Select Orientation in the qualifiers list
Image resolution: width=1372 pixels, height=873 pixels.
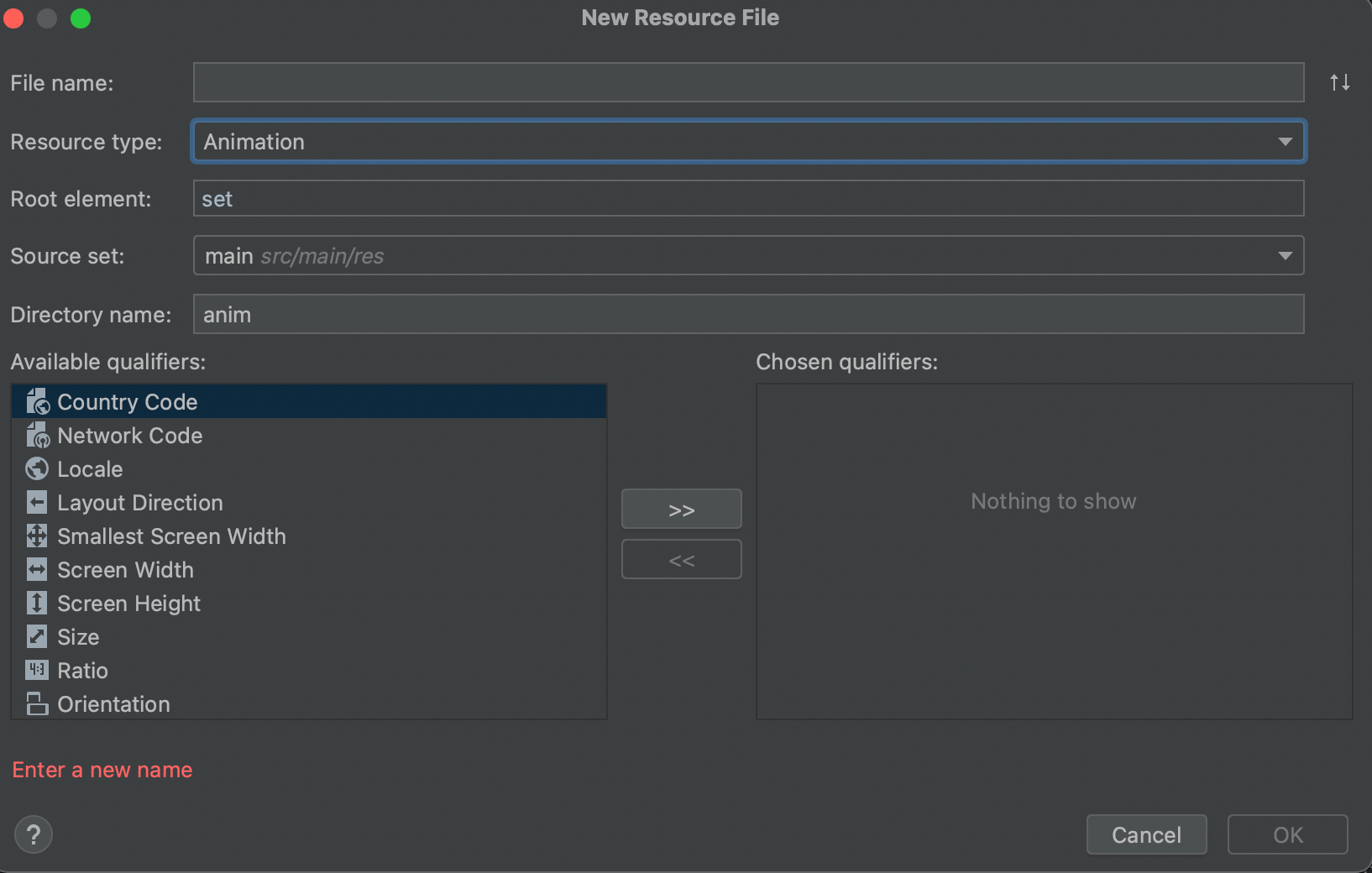click(113, 704)
